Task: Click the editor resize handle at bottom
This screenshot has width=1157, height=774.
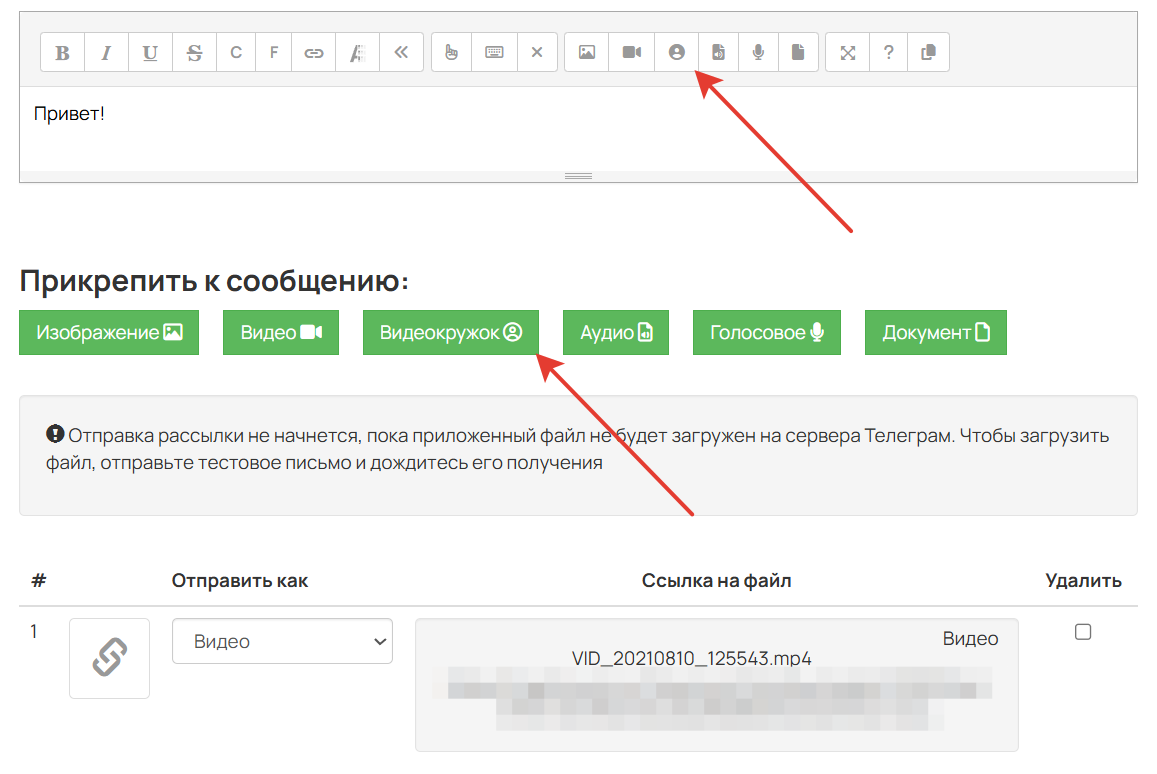Action: [x=578, y=176]
